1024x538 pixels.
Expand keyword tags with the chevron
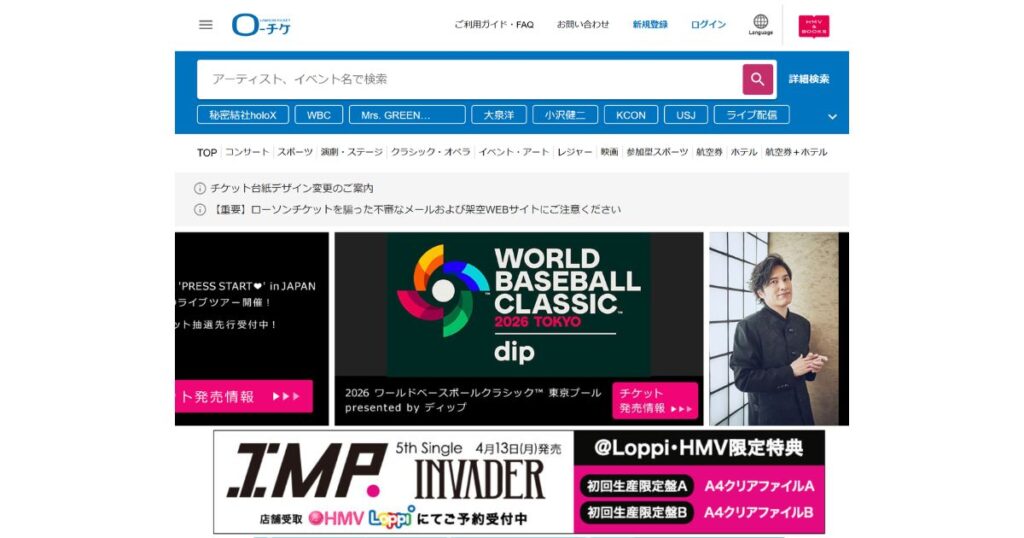pyautogui.click(x=832, y=116)
